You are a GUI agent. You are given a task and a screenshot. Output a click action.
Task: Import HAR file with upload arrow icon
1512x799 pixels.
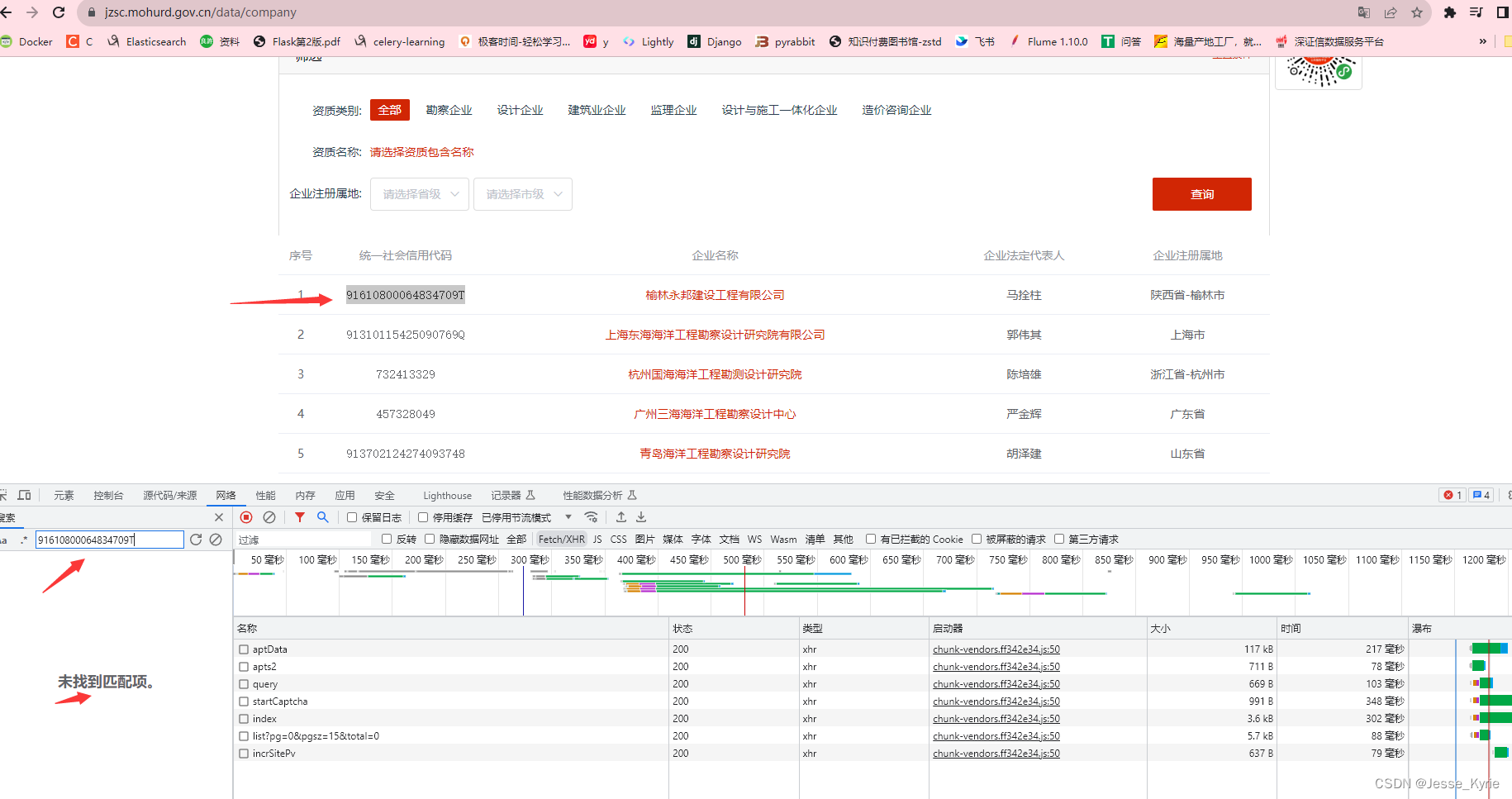pyautogui.click(x=621, y=517)
